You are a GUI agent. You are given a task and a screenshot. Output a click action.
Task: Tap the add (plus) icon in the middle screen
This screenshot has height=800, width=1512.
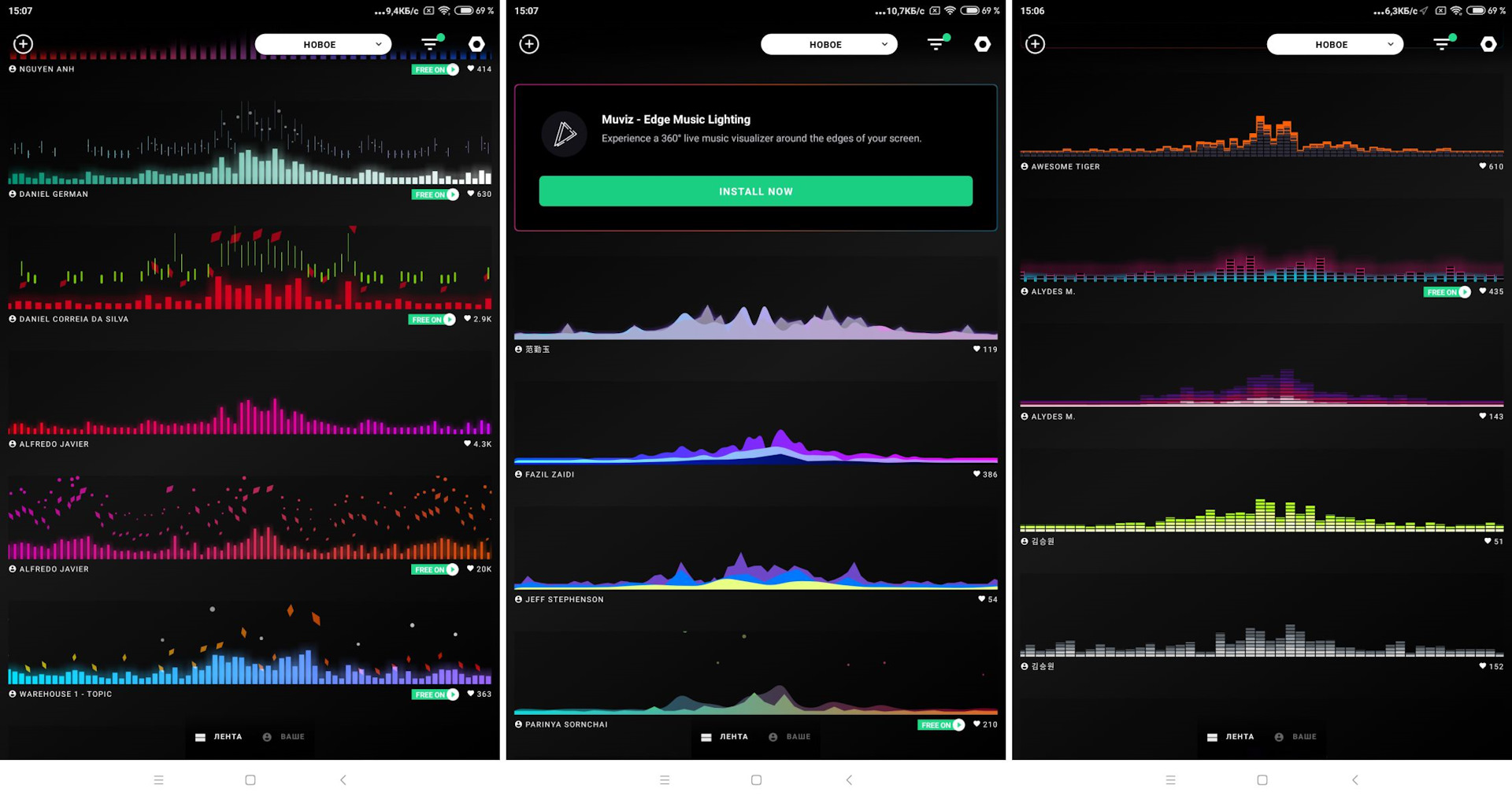point(529,44)
